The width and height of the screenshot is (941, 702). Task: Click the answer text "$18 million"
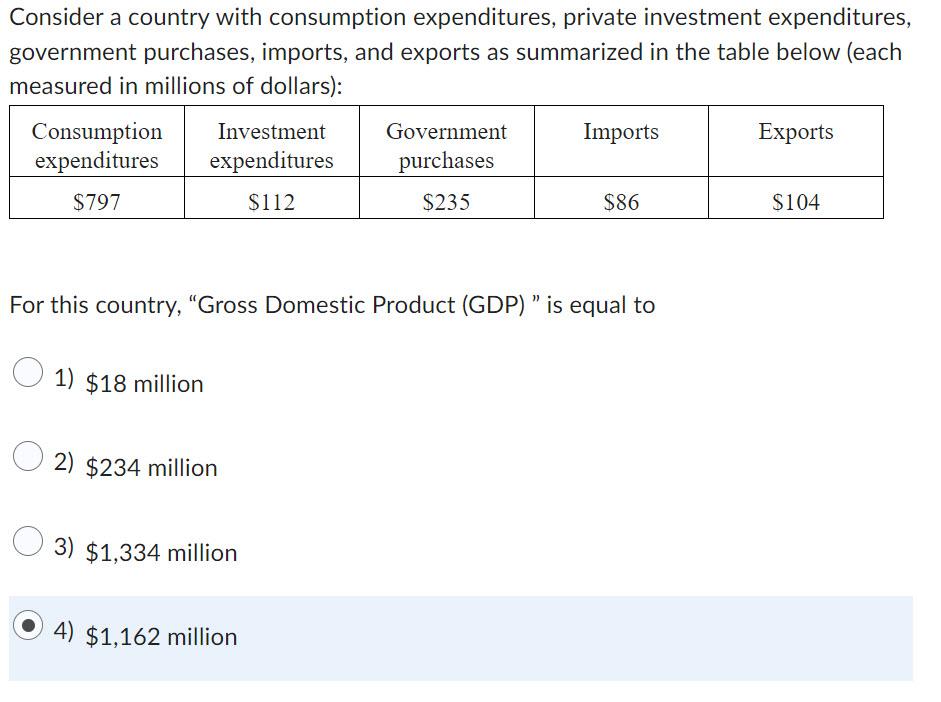pos(143,383)
